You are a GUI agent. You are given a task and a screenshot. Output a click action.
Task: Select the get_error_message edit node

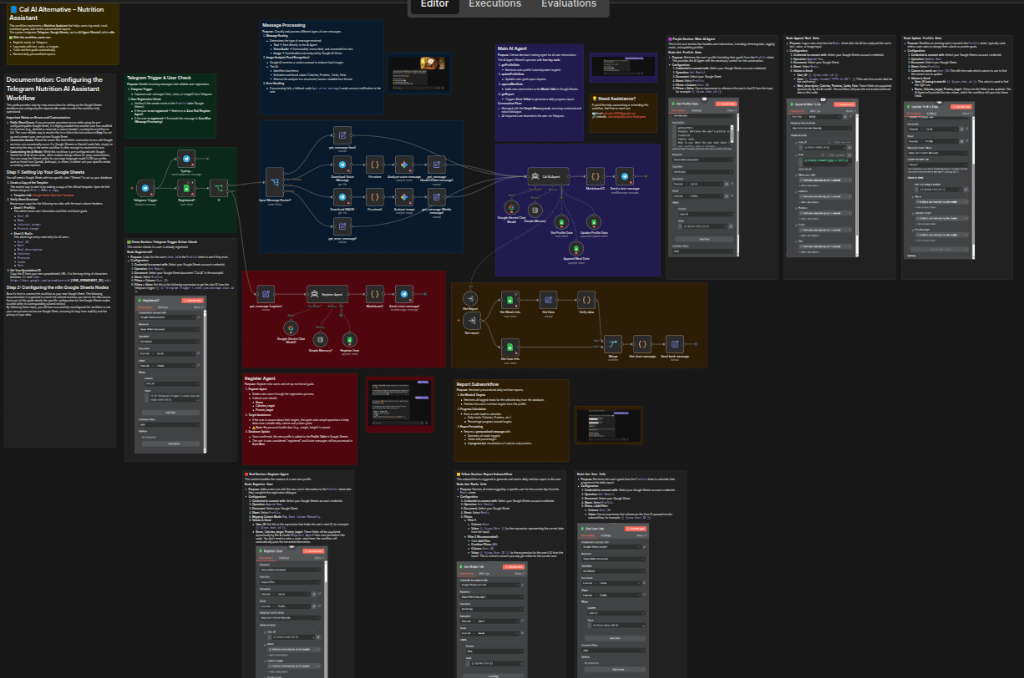point(342,227)
